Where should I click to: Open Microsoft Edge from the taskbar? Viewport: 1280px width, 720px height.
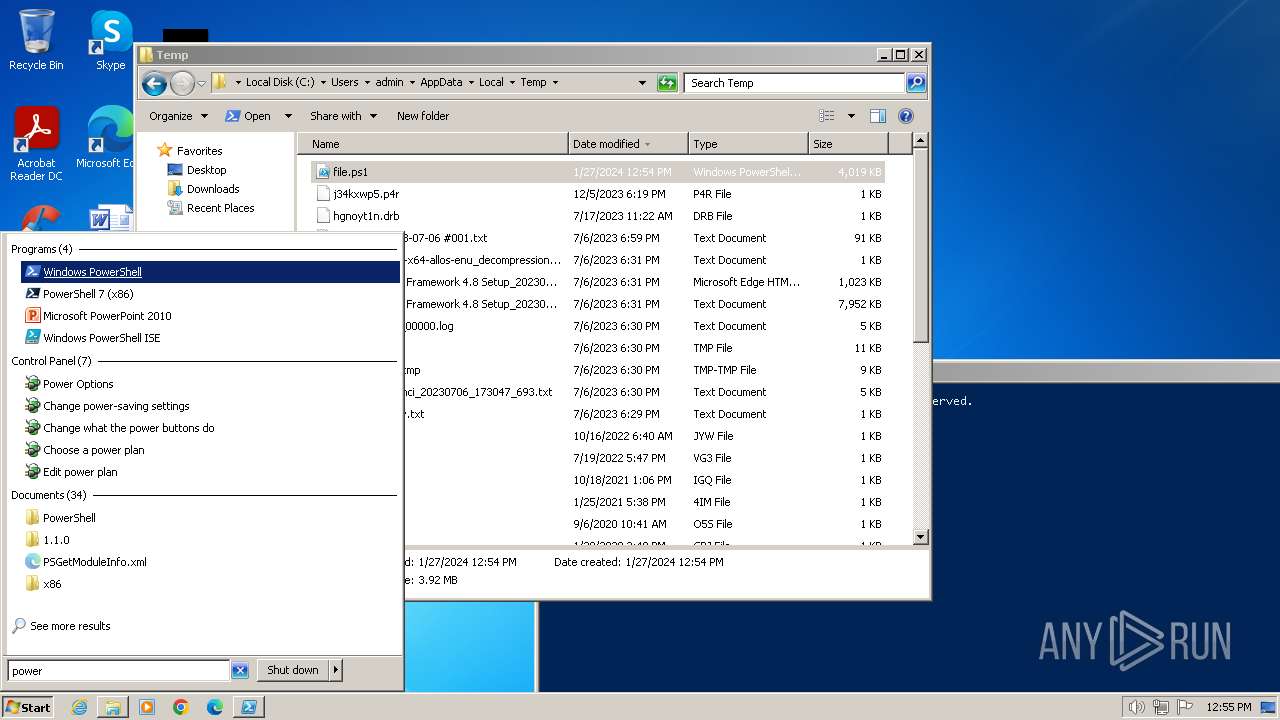pyautogui.click(x=215, y=707)
